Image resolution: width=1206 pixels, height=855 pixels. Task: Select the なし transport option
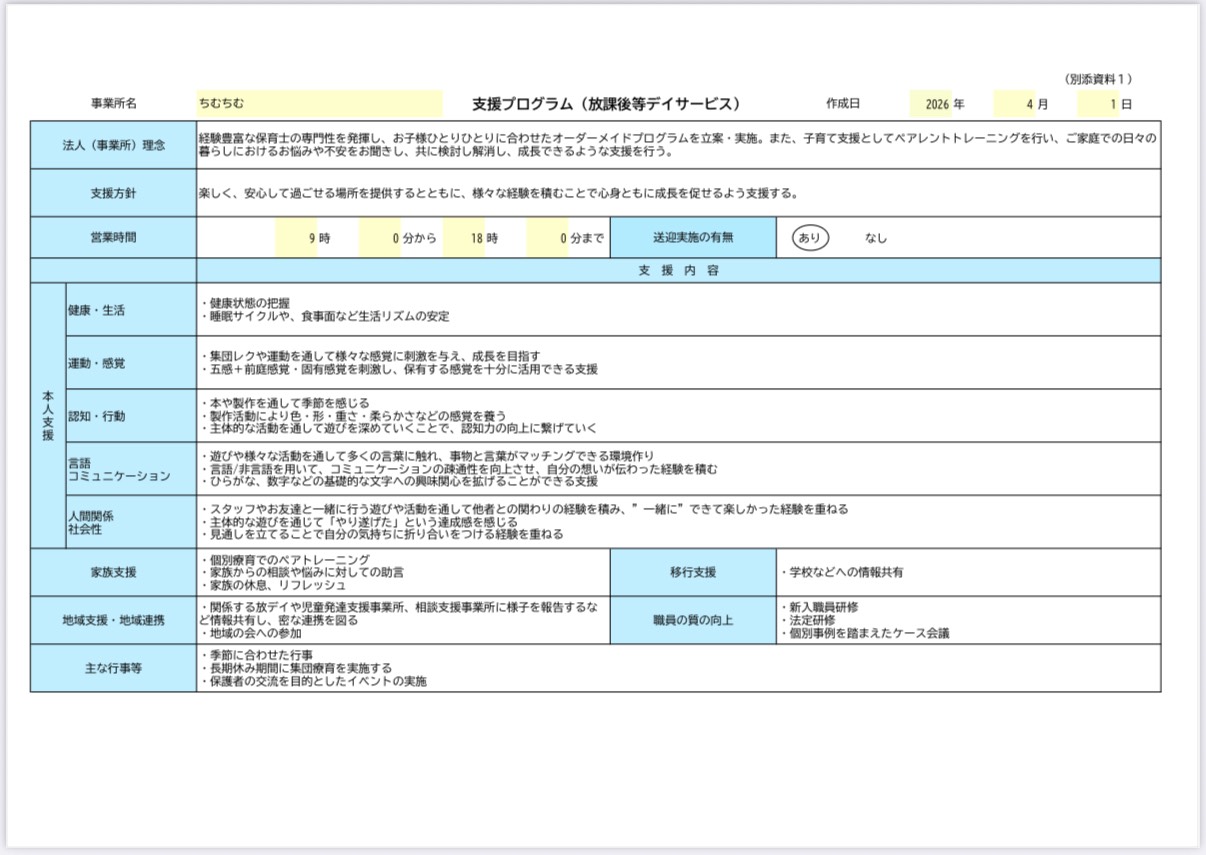tap(876, 238)
